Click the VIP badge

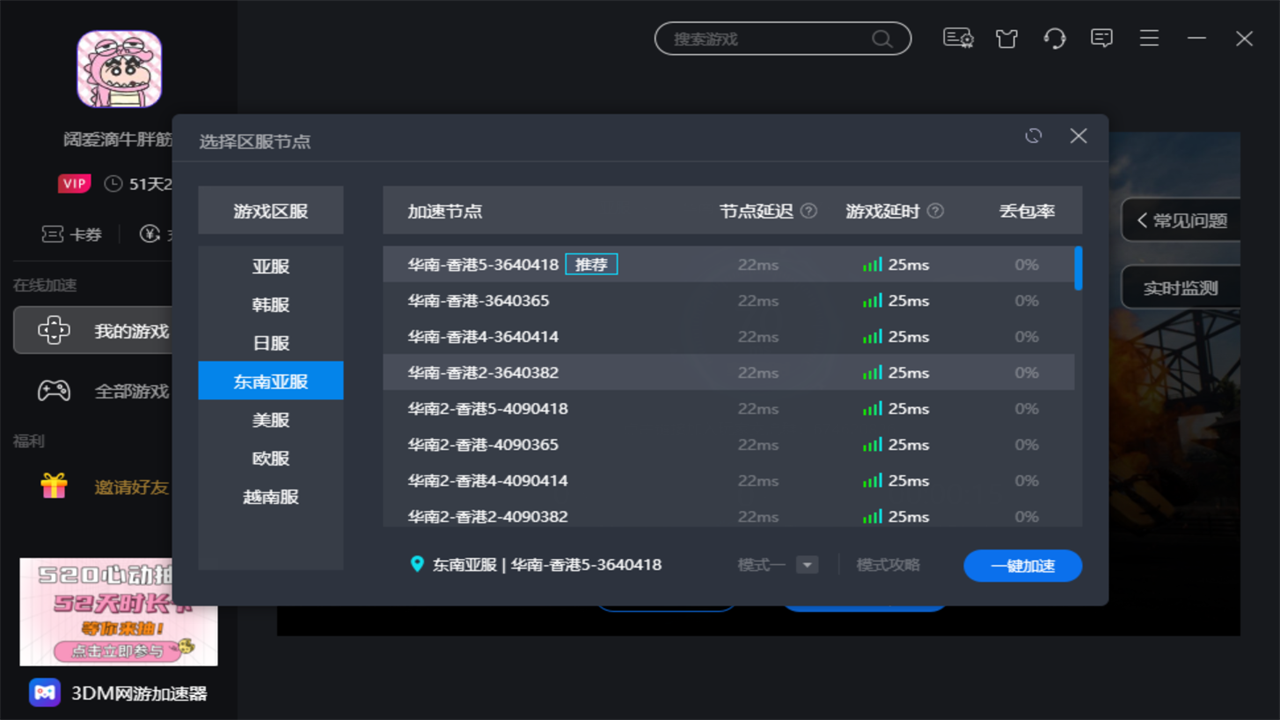coord(74,183)
